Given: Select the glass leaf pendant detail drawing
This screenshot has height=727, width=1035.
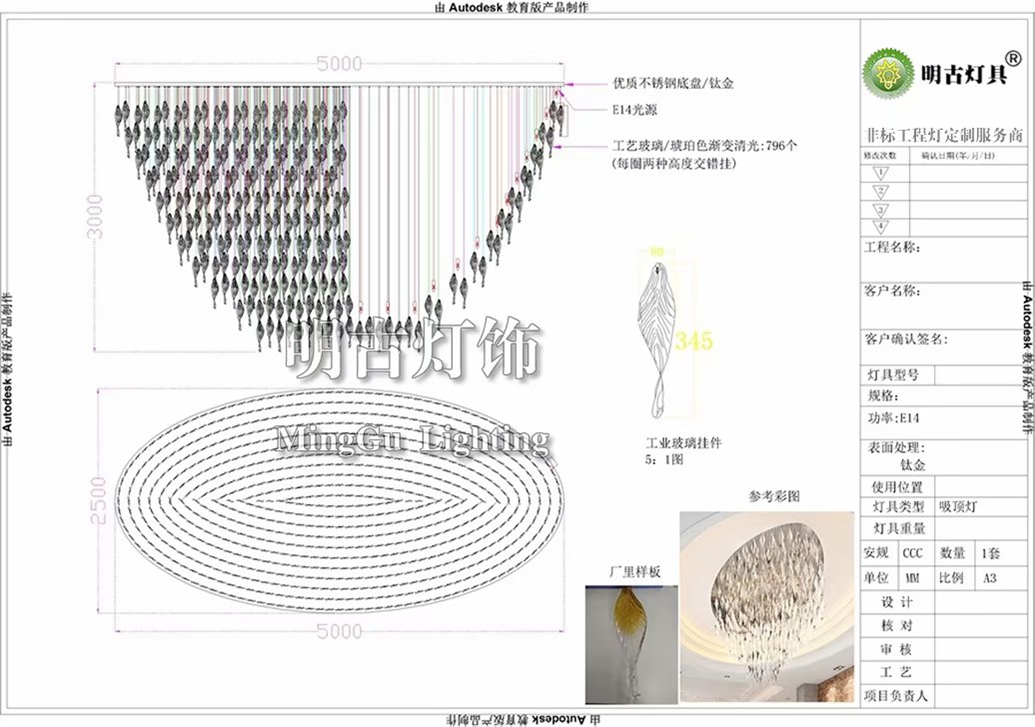Looking at the screenshot, I should (x=656, y=339).
